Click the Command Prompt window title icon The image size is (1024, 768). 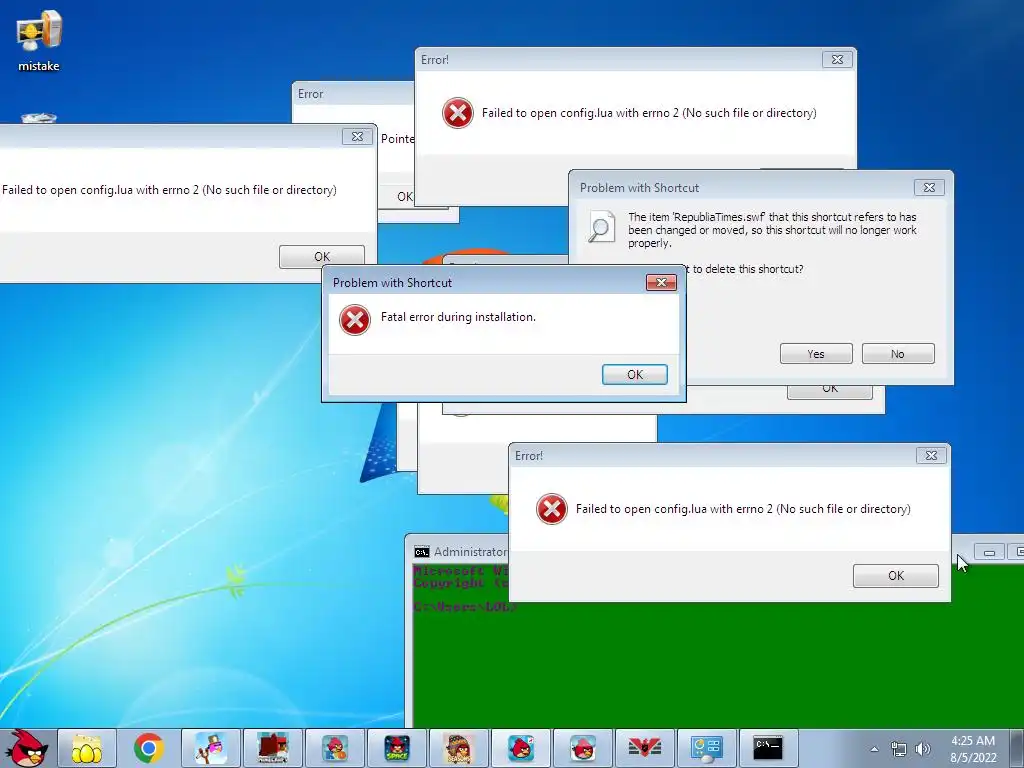[422, 552]
